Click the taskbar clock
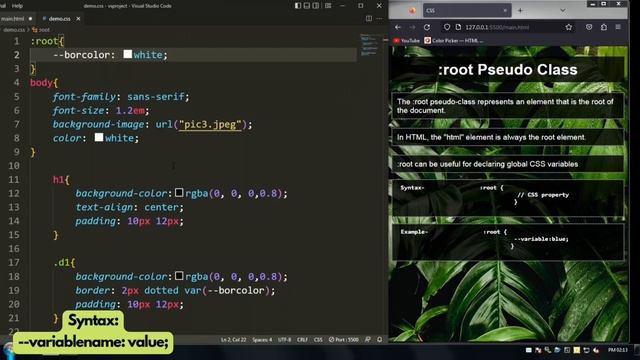 point(618,350)
